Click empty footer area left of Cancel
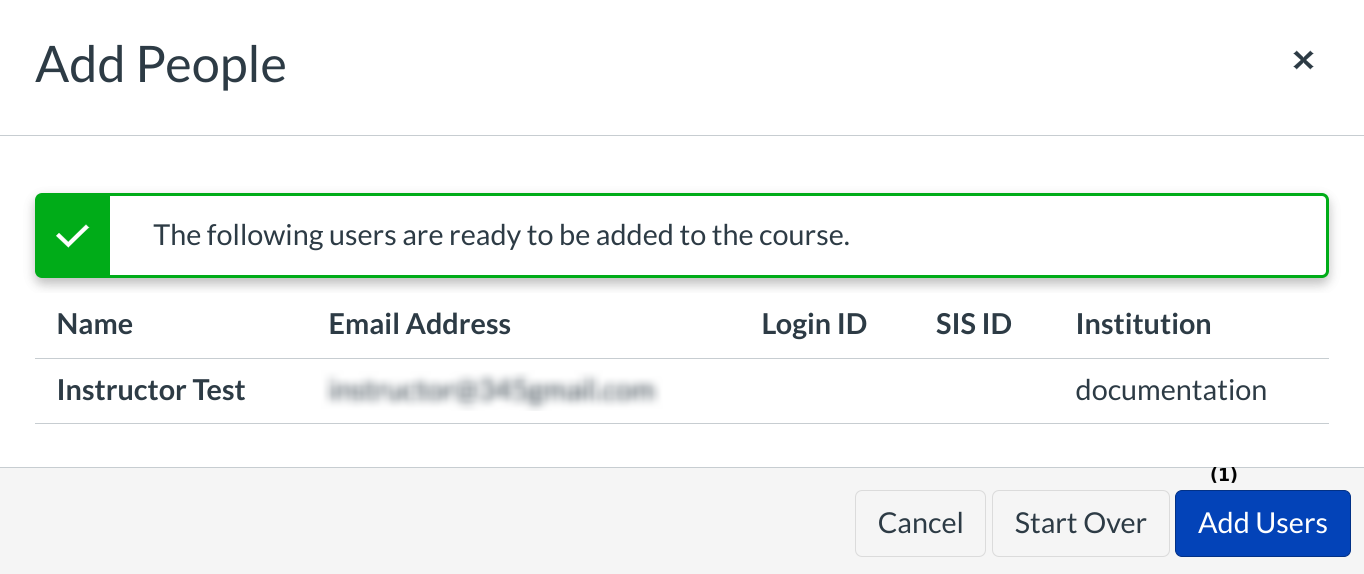 (x=420, y=522)
